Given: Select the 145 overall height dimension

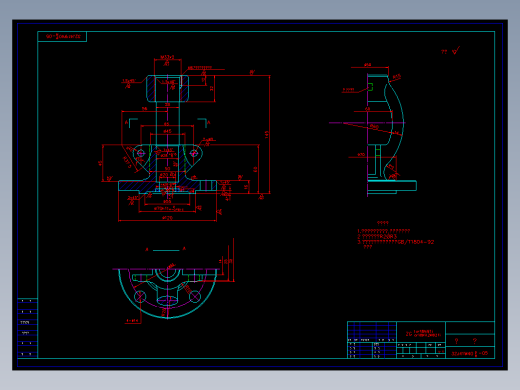Looking at the screenshot, I should click(266, 134).
